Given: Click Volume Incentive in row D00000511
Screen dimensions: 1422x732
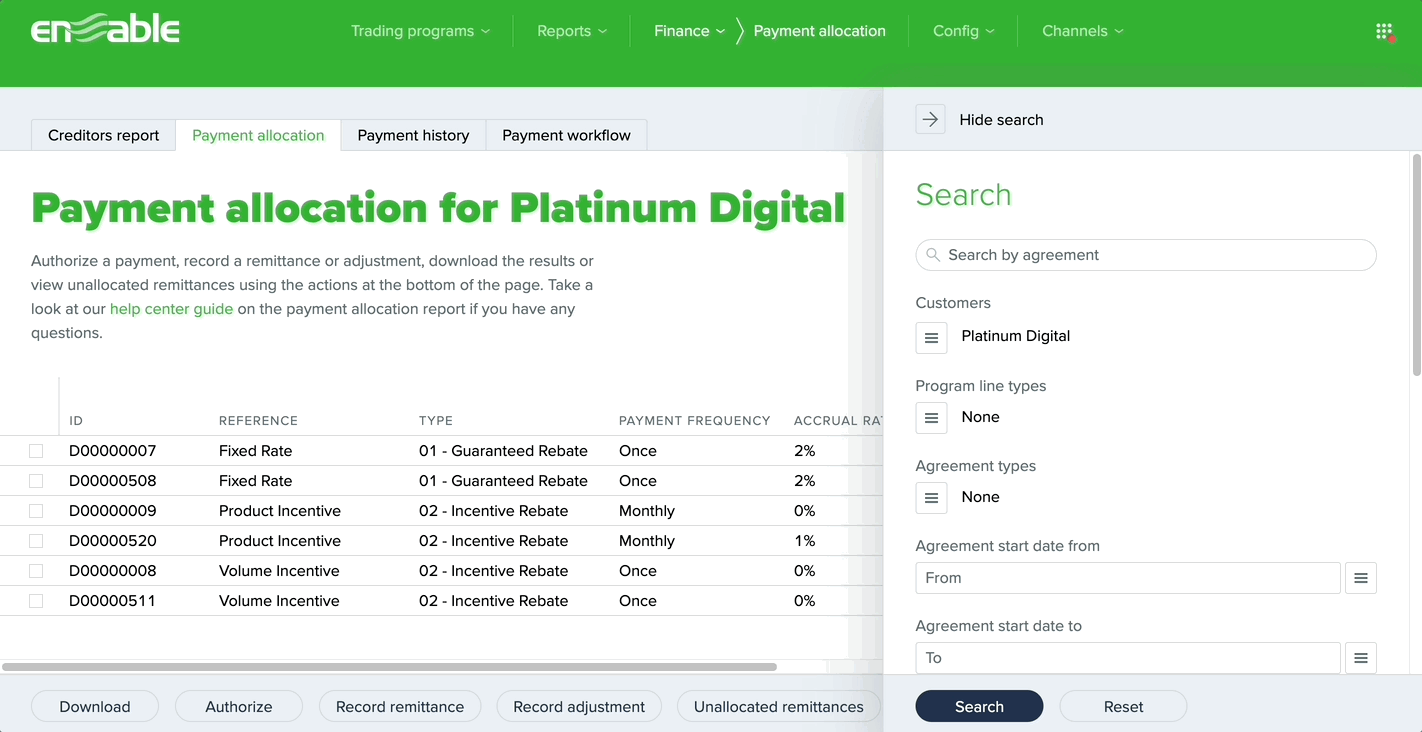Looking at the screenshot, I should pyautogui.click(x=279, y=601).
